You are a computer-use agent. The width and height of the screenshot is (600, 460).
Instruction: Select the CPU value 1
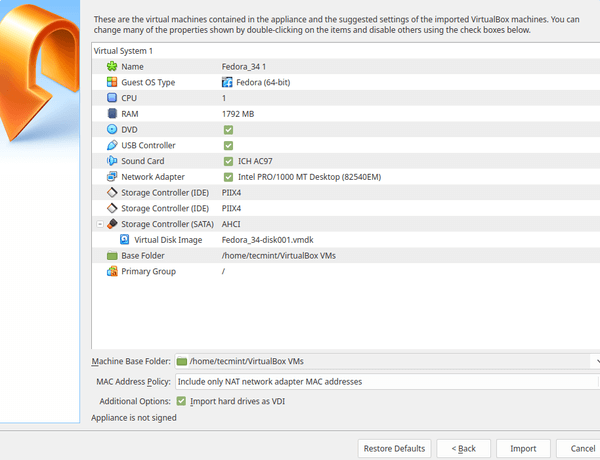pos(224,98)
